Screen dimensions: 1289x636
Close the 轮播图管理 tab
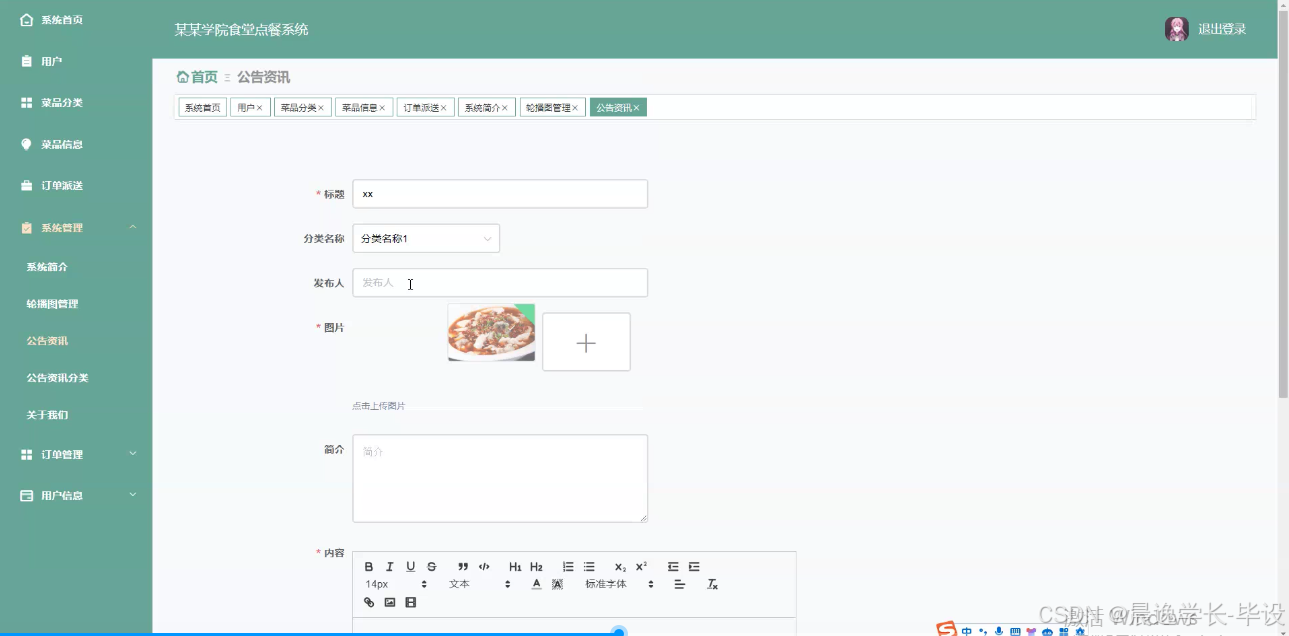575,108
